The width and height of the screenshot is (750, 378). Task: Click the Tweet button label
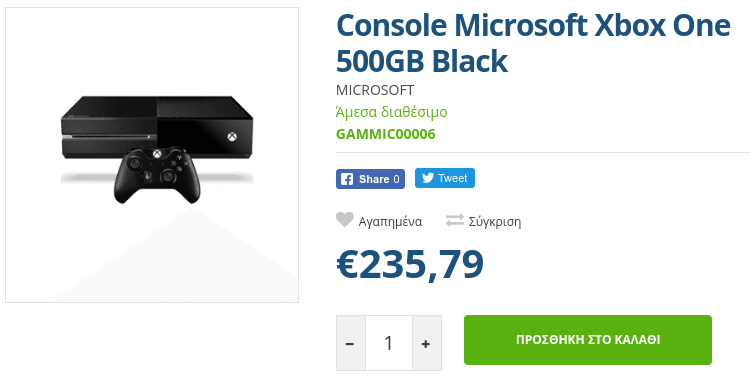click(x=452, y=178)
